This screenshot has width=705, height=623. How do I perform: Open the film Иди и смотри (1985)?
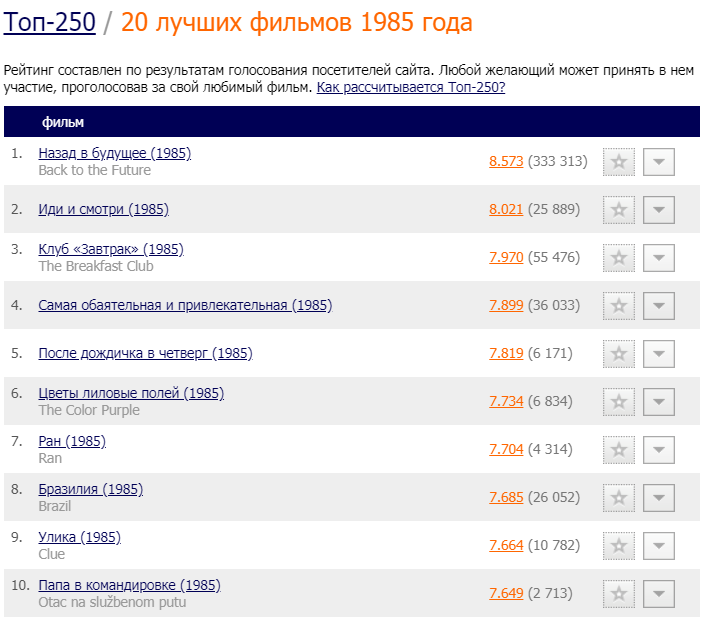click(103, 209)
